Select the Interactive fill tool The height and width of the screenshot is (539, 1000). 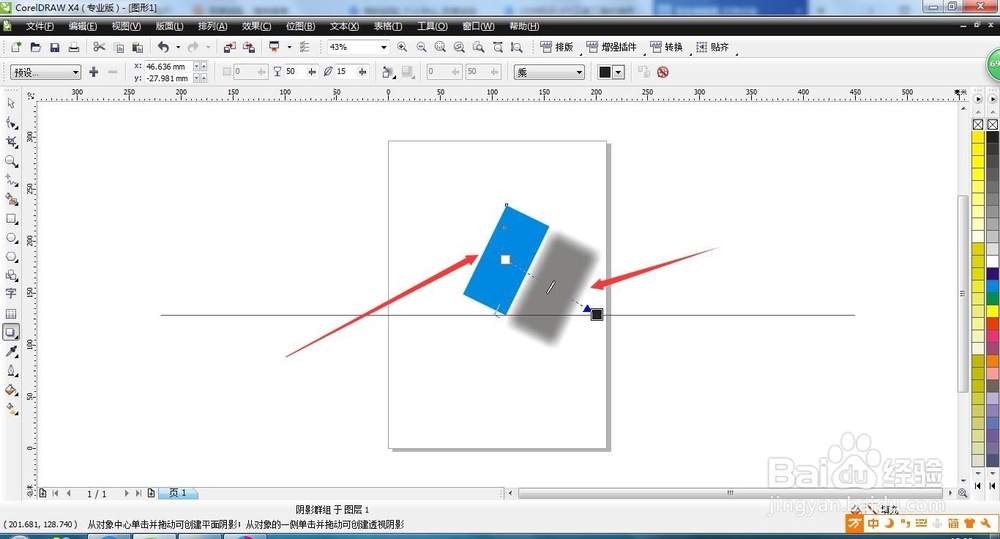[11, 409]
